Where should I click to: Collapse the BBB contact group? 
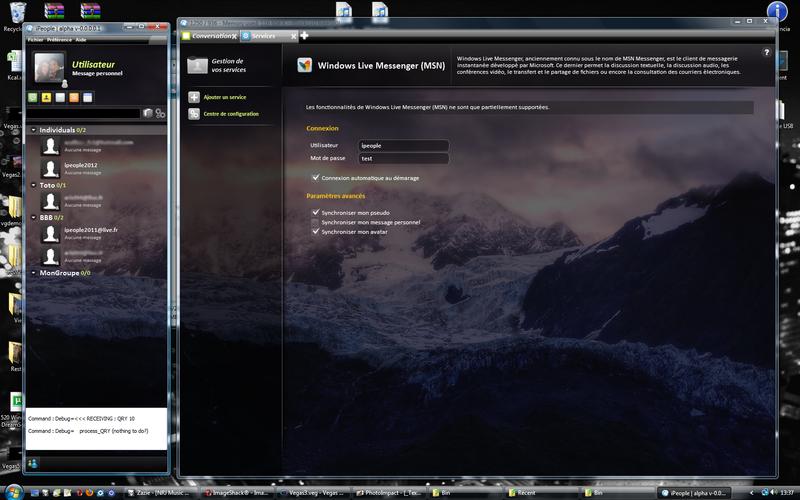[x=34, y=217]
